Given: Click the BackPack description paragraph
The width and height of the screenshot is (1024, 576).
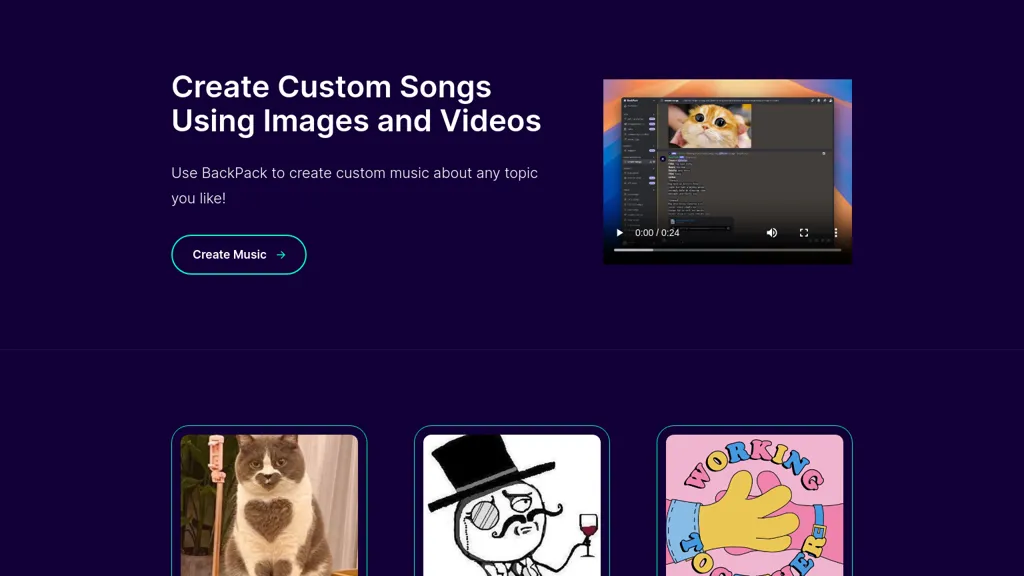Looking at the screenshot, I should pos(355,185).
